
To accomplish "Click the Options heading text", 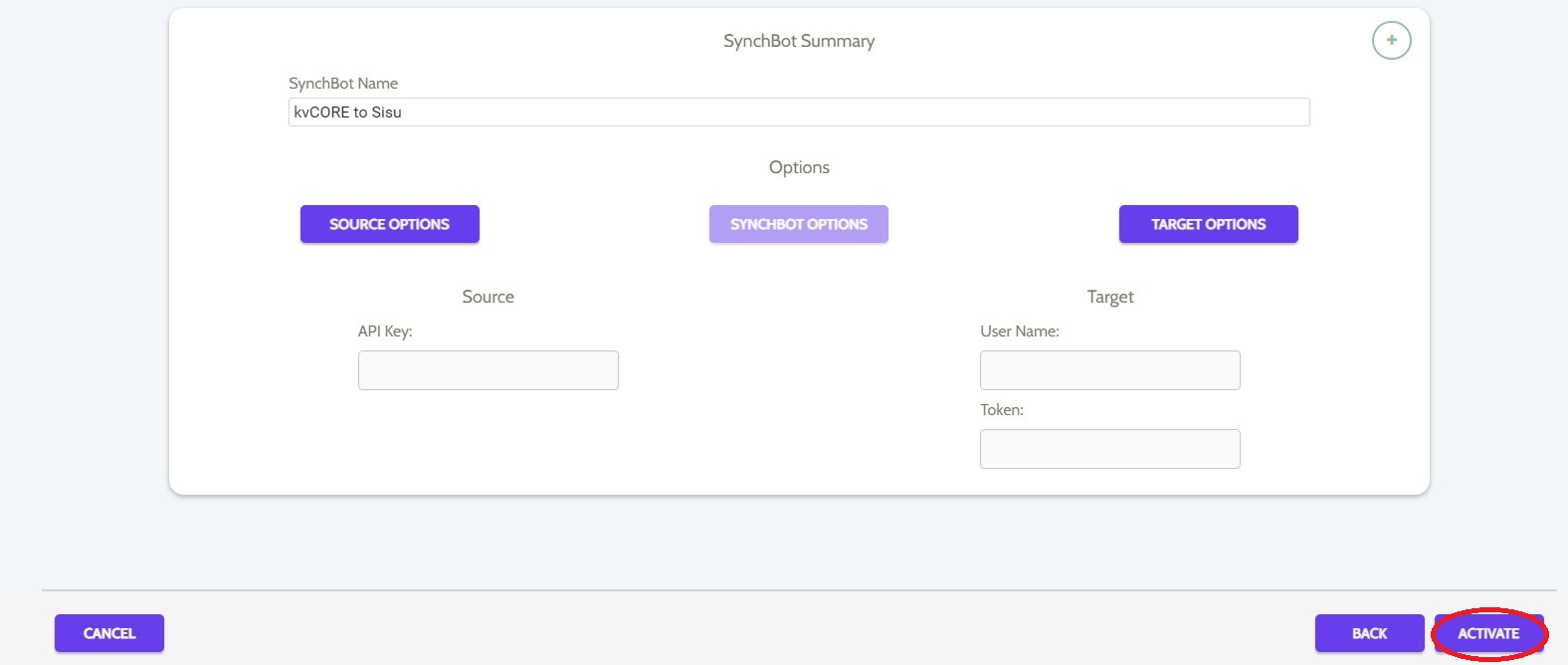I will pyautogui.click(x=799, y=167).
